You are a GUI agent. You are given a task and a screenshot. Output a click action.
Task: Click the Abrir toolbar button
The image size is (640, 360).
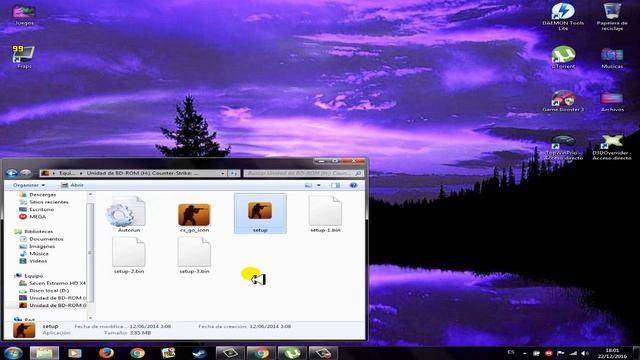pos(72,185)
